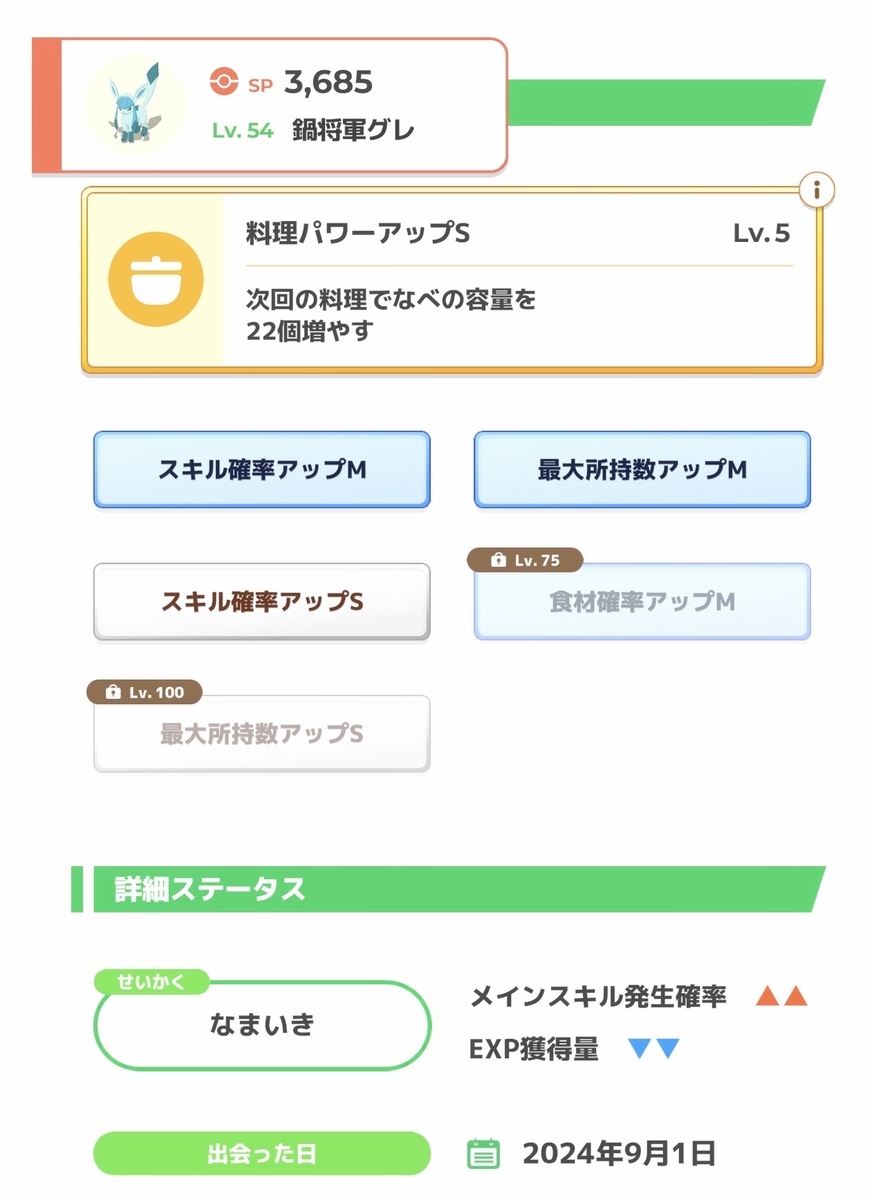
Task: Tap the 出会った日 label pill
Action: click(x=262, y=1154)
